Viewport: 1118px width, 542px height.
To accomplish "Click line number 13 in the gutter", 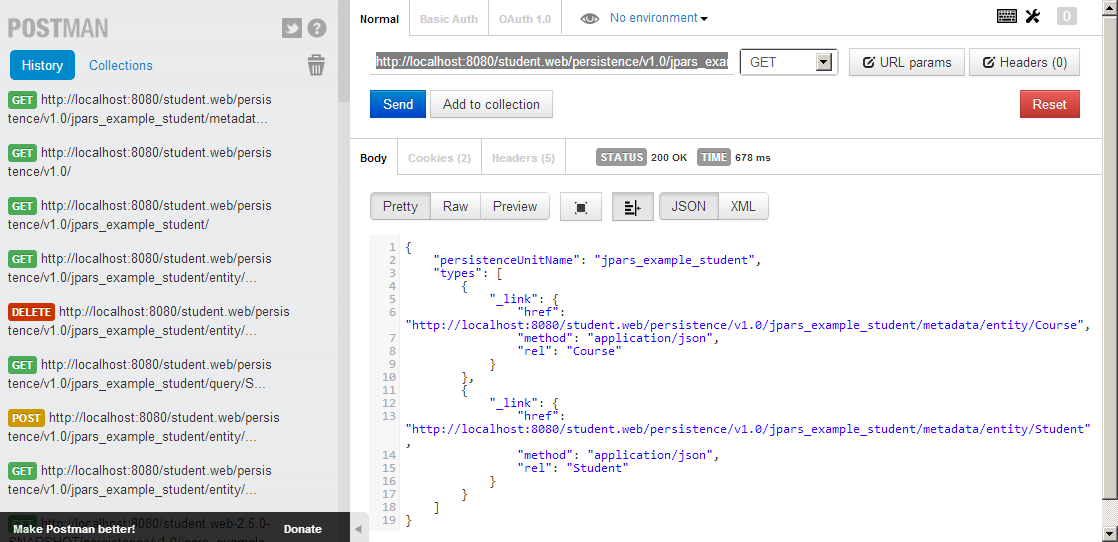I will coord(389,416).
